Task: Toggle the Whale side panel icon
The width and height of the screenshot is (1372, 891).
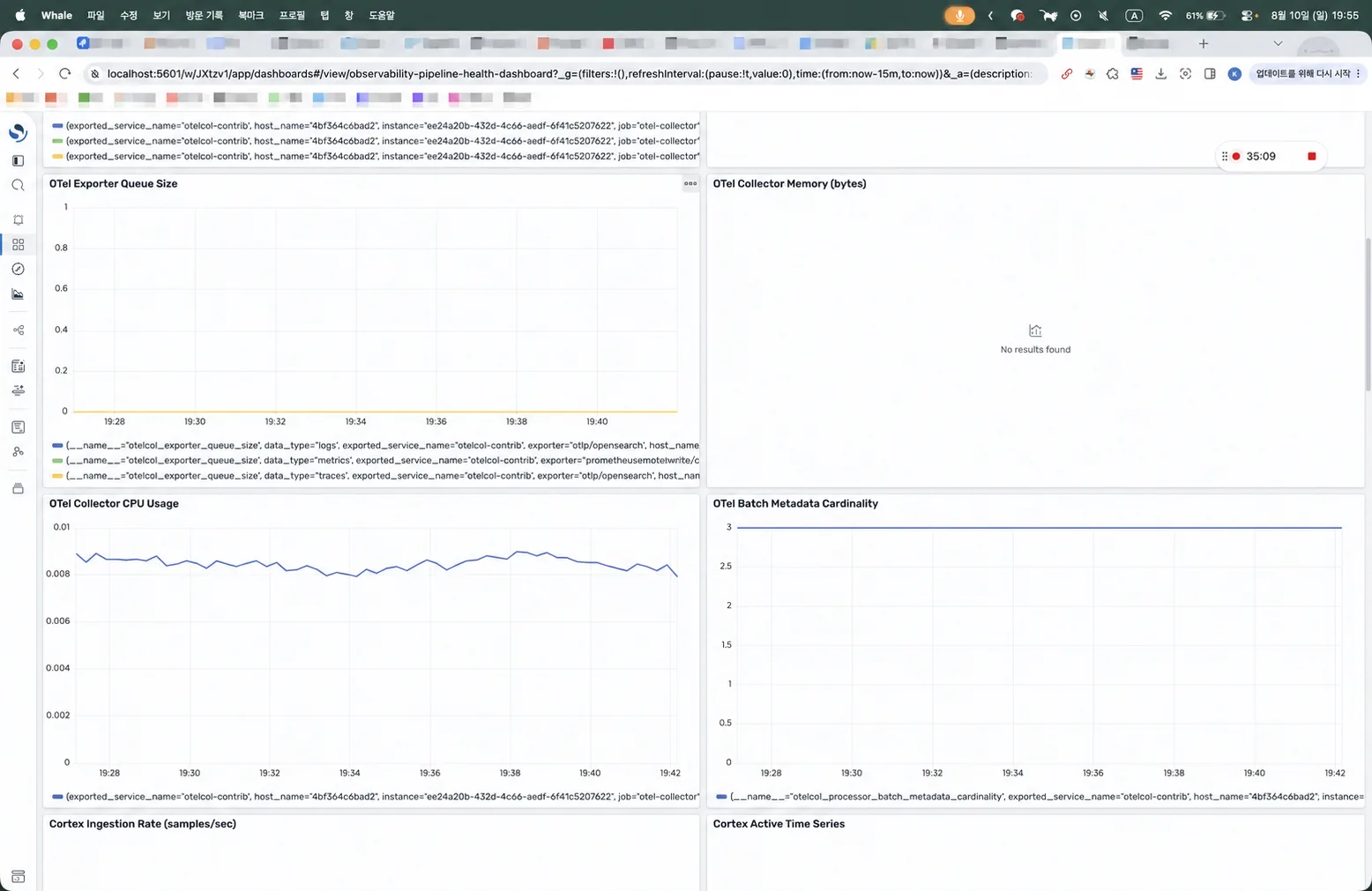Action: point(1210,74)
